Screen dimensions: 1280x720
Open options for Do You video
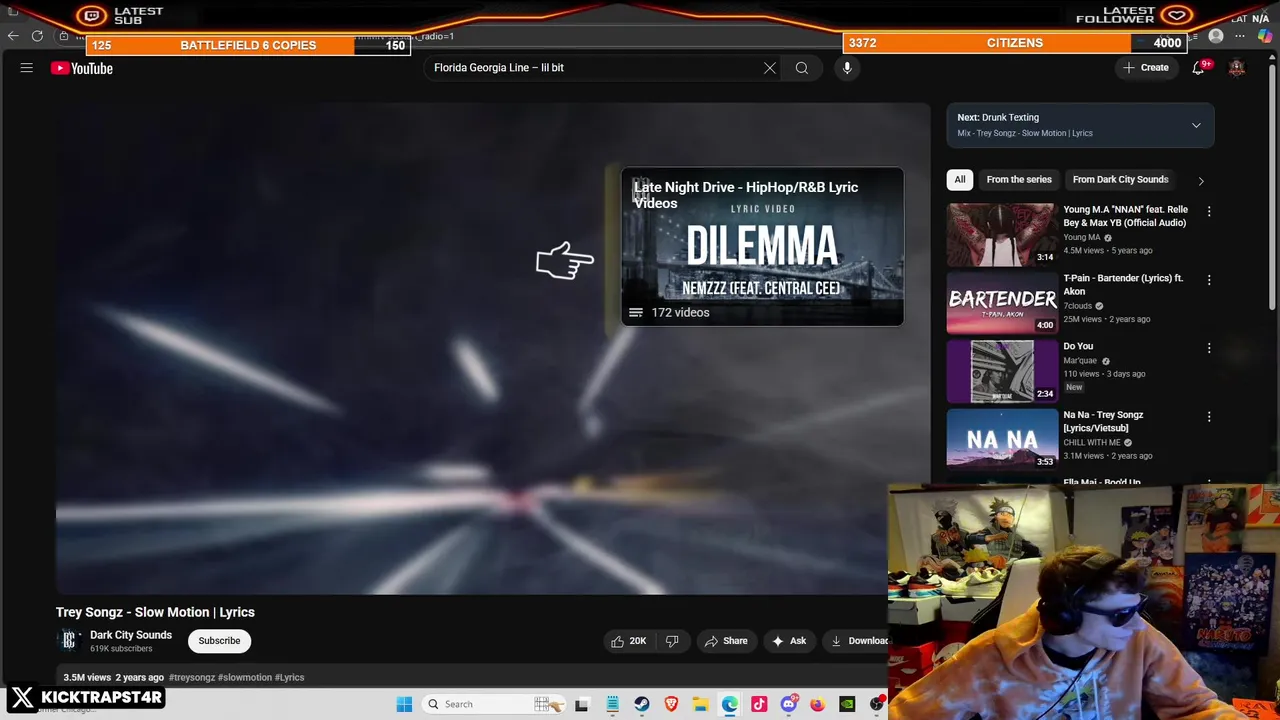click(1209, 348)
